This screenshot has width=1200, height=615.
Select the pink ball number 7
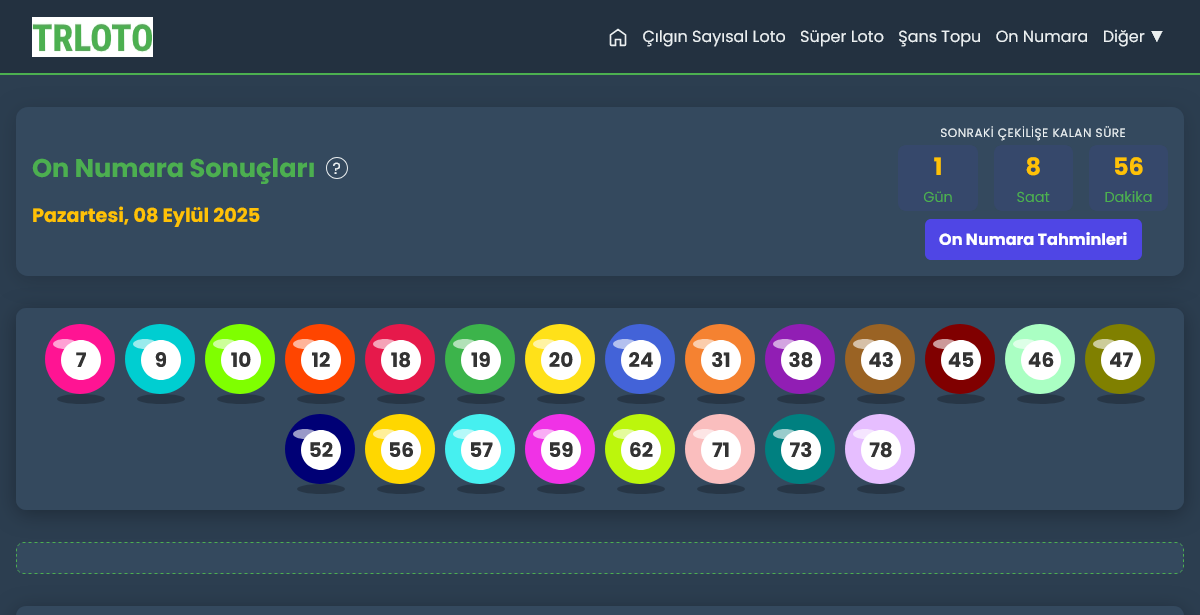(80, 359)
